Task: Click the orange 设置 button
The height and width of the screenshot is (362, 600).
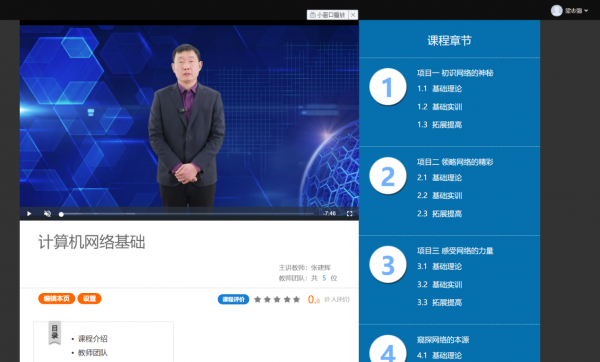Action: click(x=89, y=298)
